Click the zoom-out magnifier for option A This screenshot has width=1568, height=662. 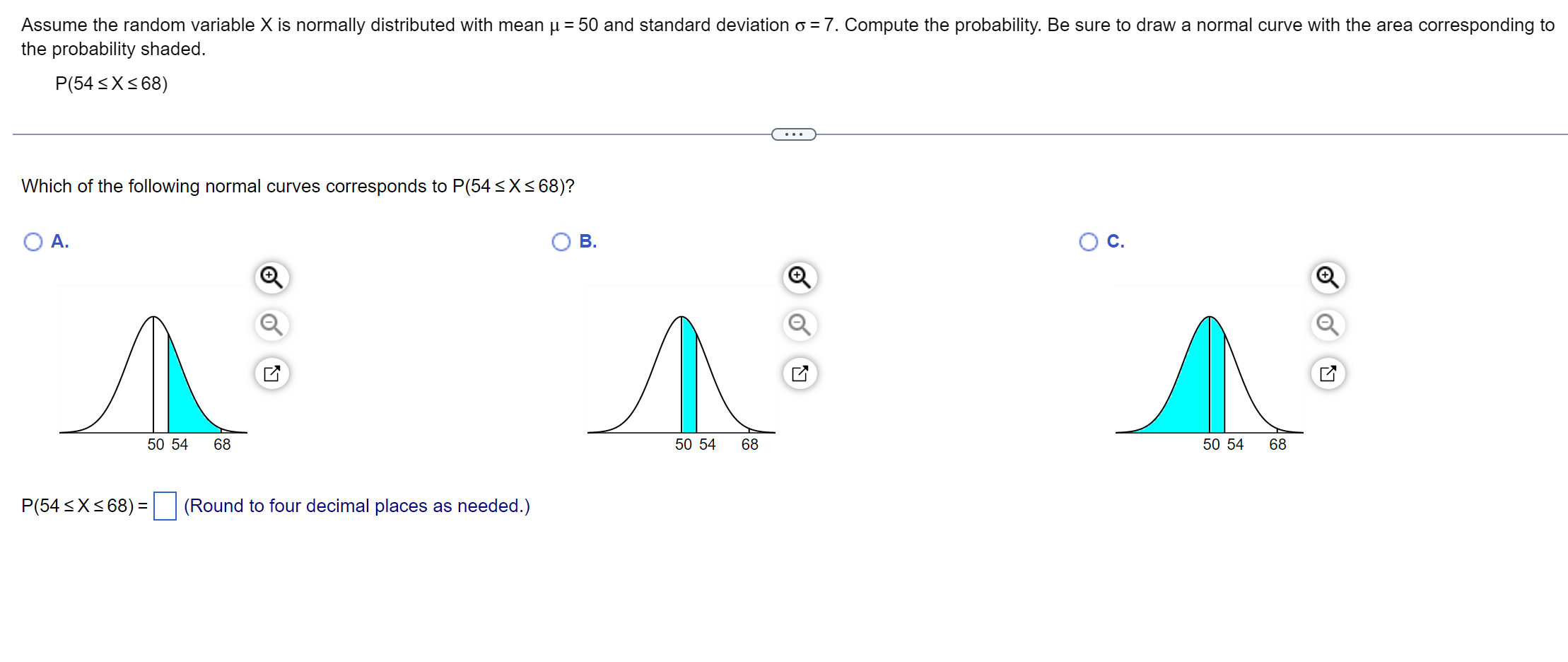271,325
